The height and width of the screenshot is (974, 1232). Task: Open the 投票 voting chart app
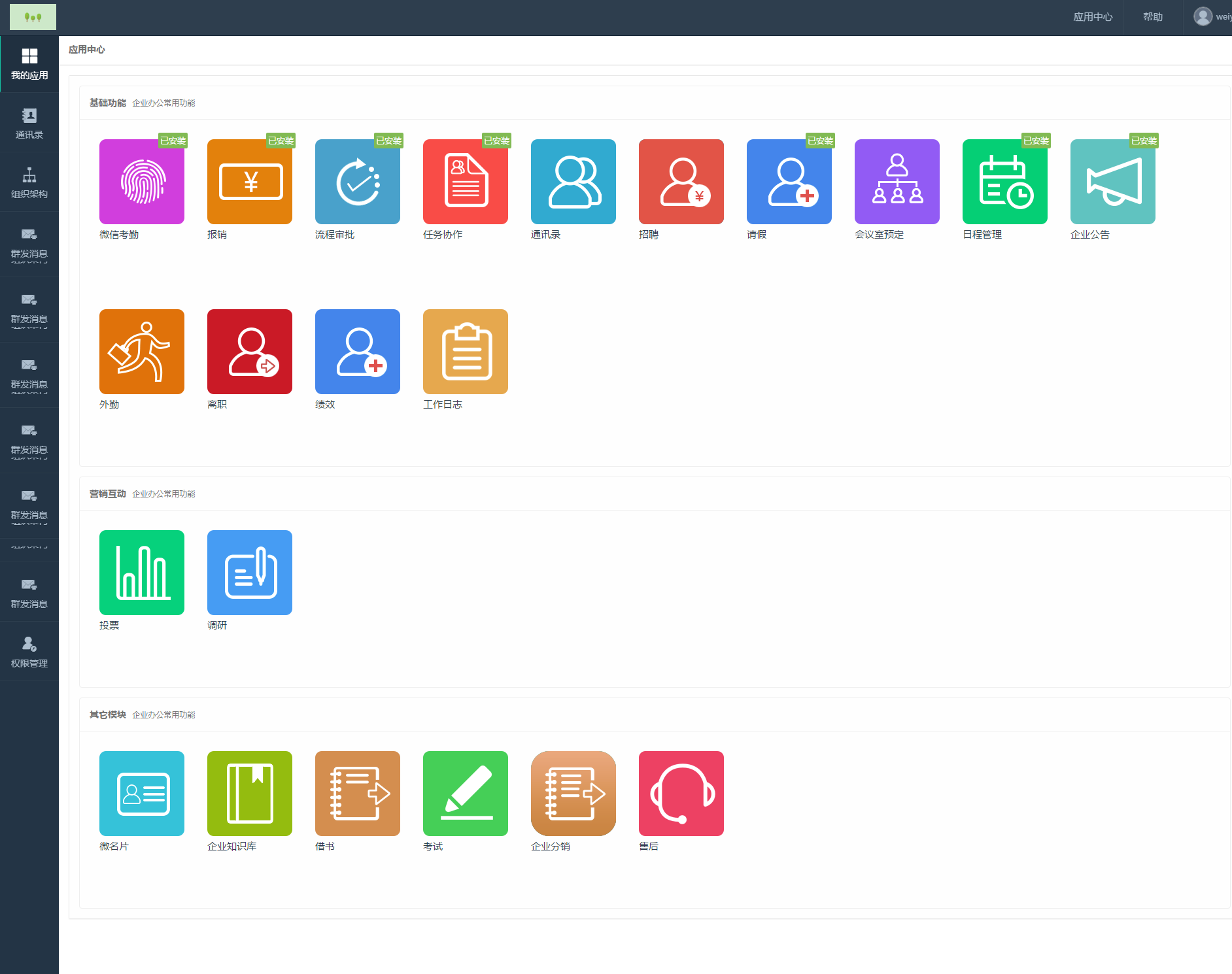(142, 573)
